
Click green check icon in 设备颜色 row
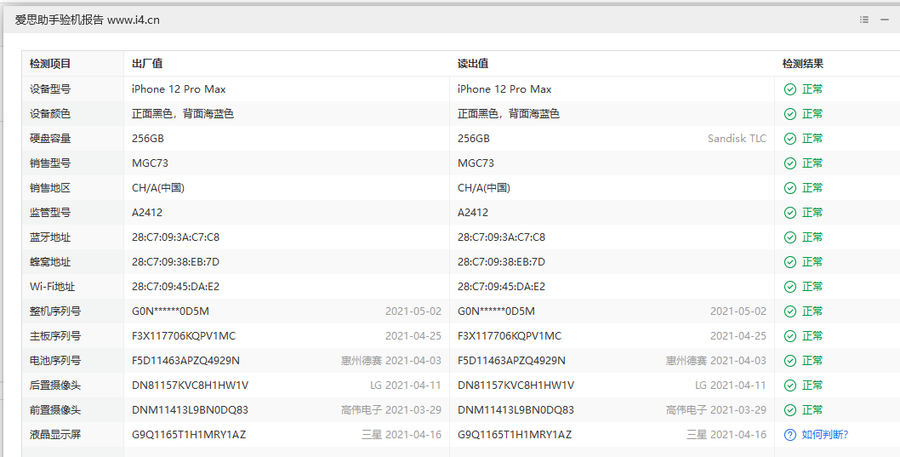790,114
